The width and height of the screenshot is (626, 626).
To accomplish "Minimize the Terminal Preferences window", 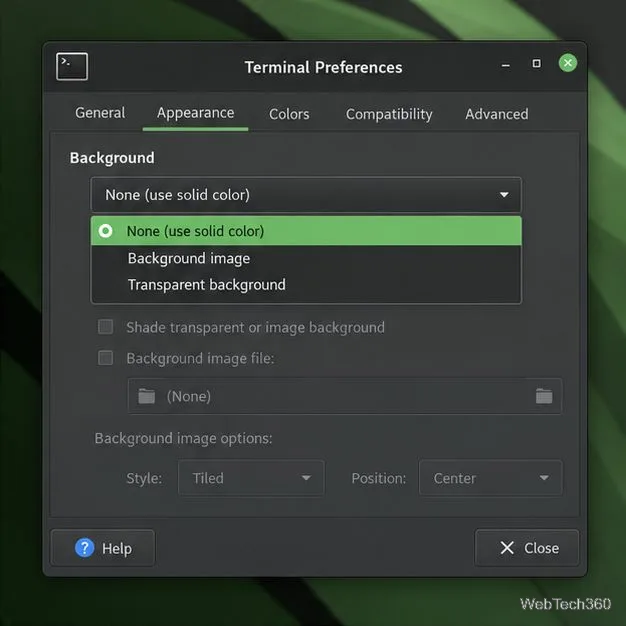I will pos(505,65).
